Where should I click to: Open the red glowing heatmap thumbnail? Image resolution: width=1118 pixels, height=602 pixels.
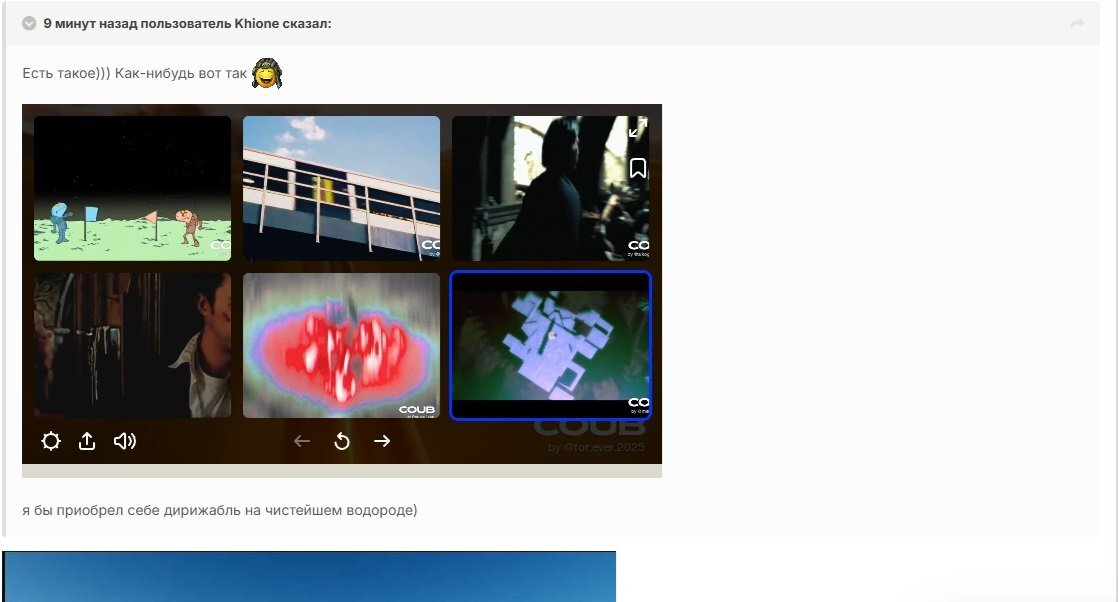tap(342, 345)
